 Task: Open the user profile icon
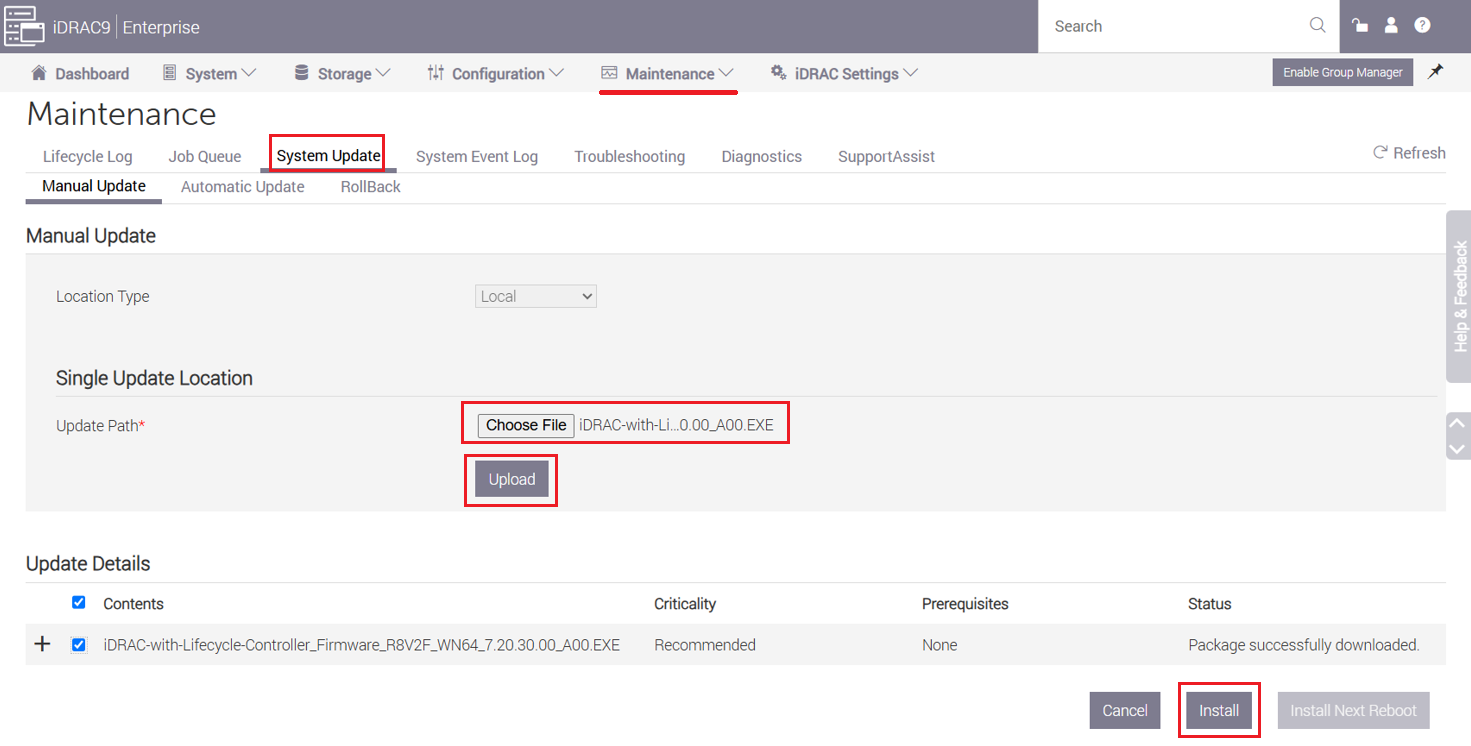point(1391,26)
